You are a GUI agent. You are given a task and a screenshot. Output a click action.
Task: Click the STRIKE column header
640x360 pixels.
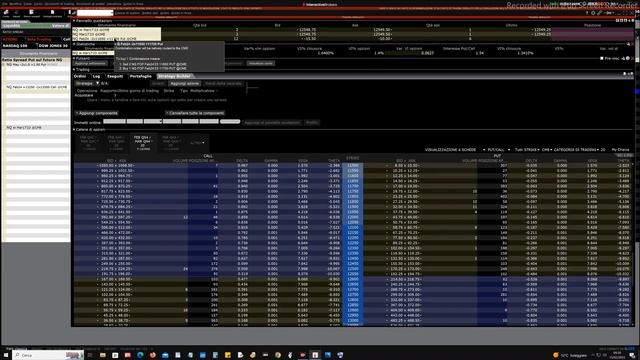(353, 158)
